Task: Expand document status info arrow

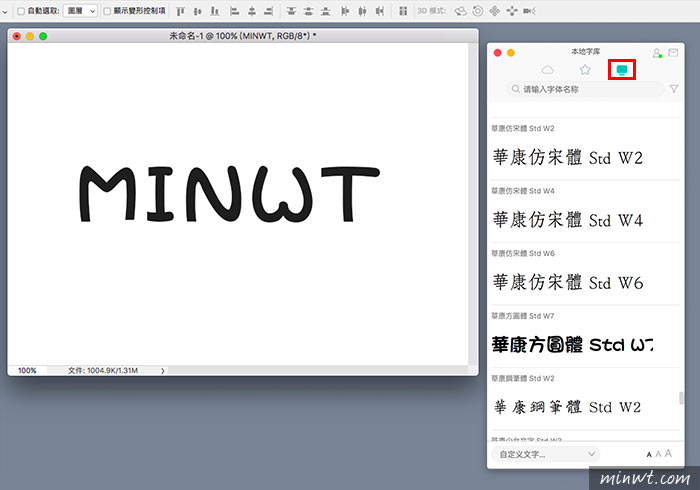Action: (162, 371)
